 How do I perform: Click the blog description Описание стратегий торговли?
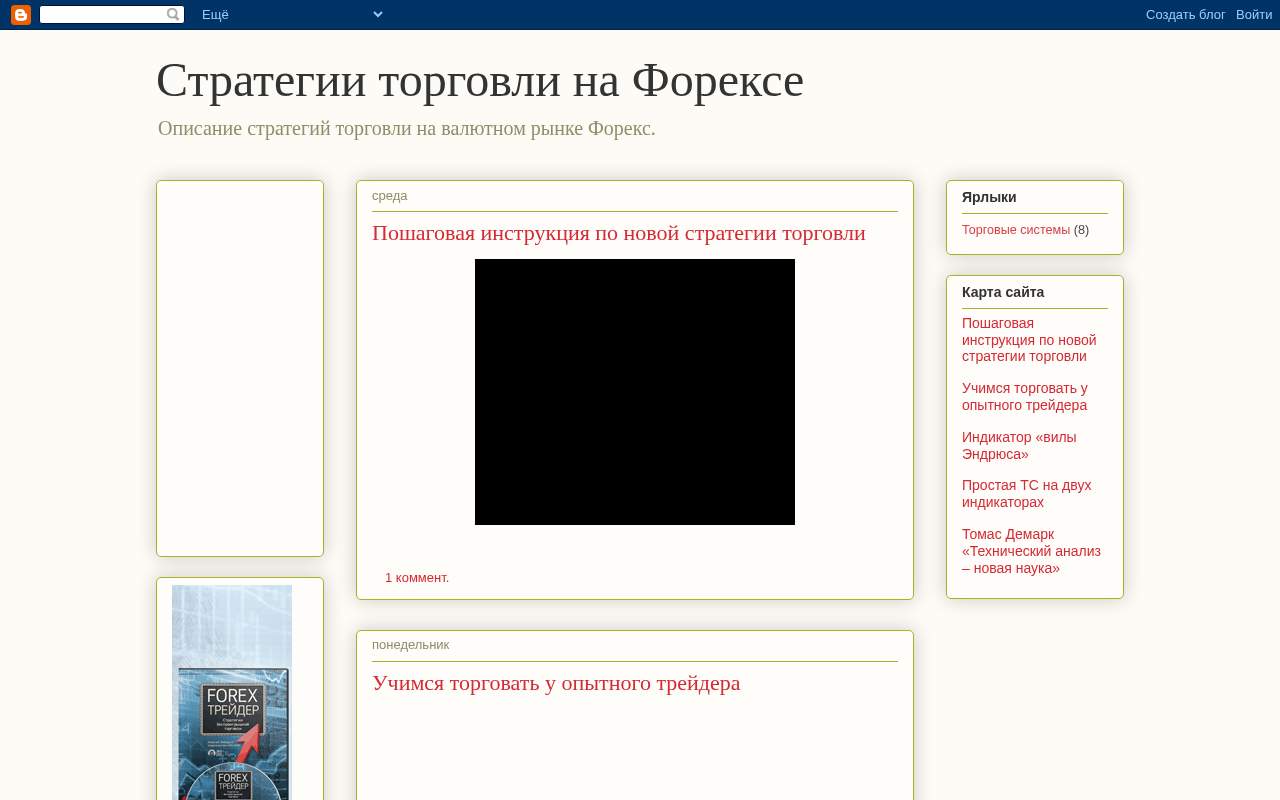[407, 129]
